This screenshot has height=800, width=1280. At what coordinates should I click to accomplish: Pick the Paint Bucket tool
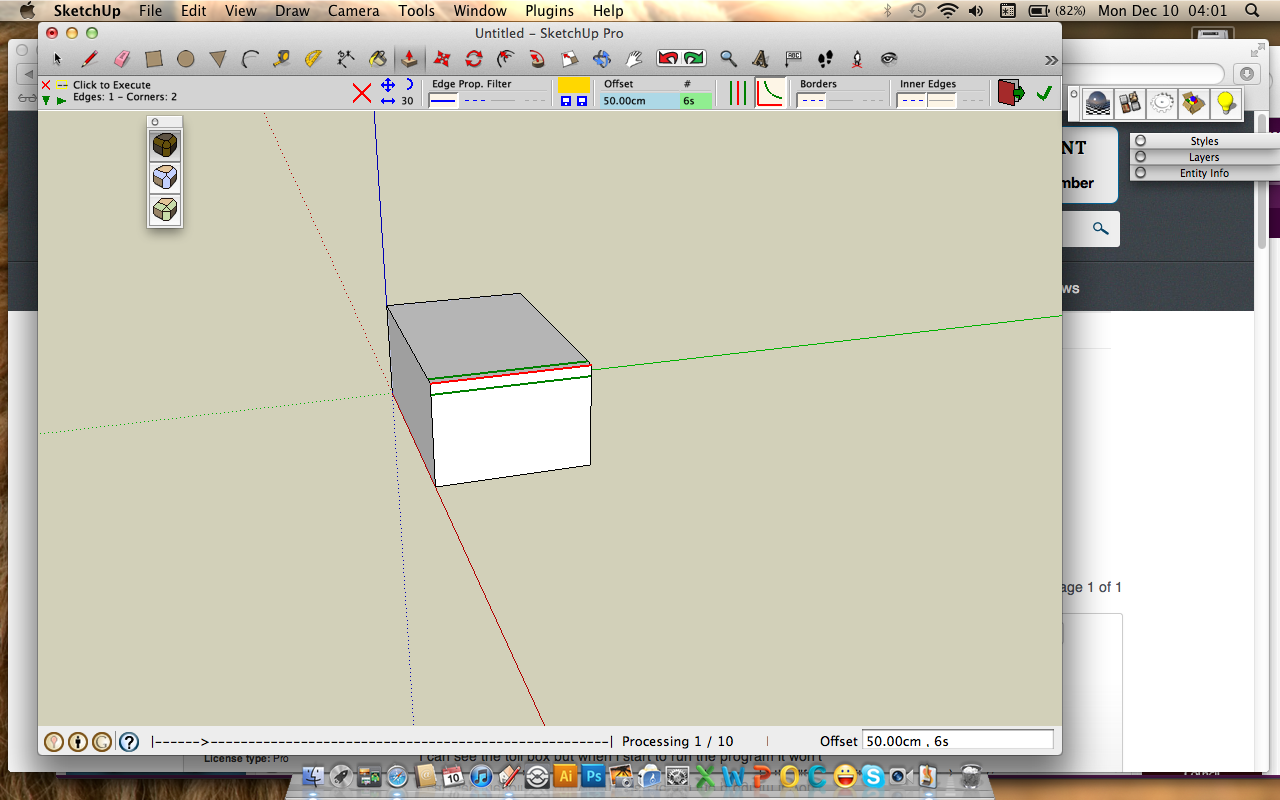(x=377, y=59)
